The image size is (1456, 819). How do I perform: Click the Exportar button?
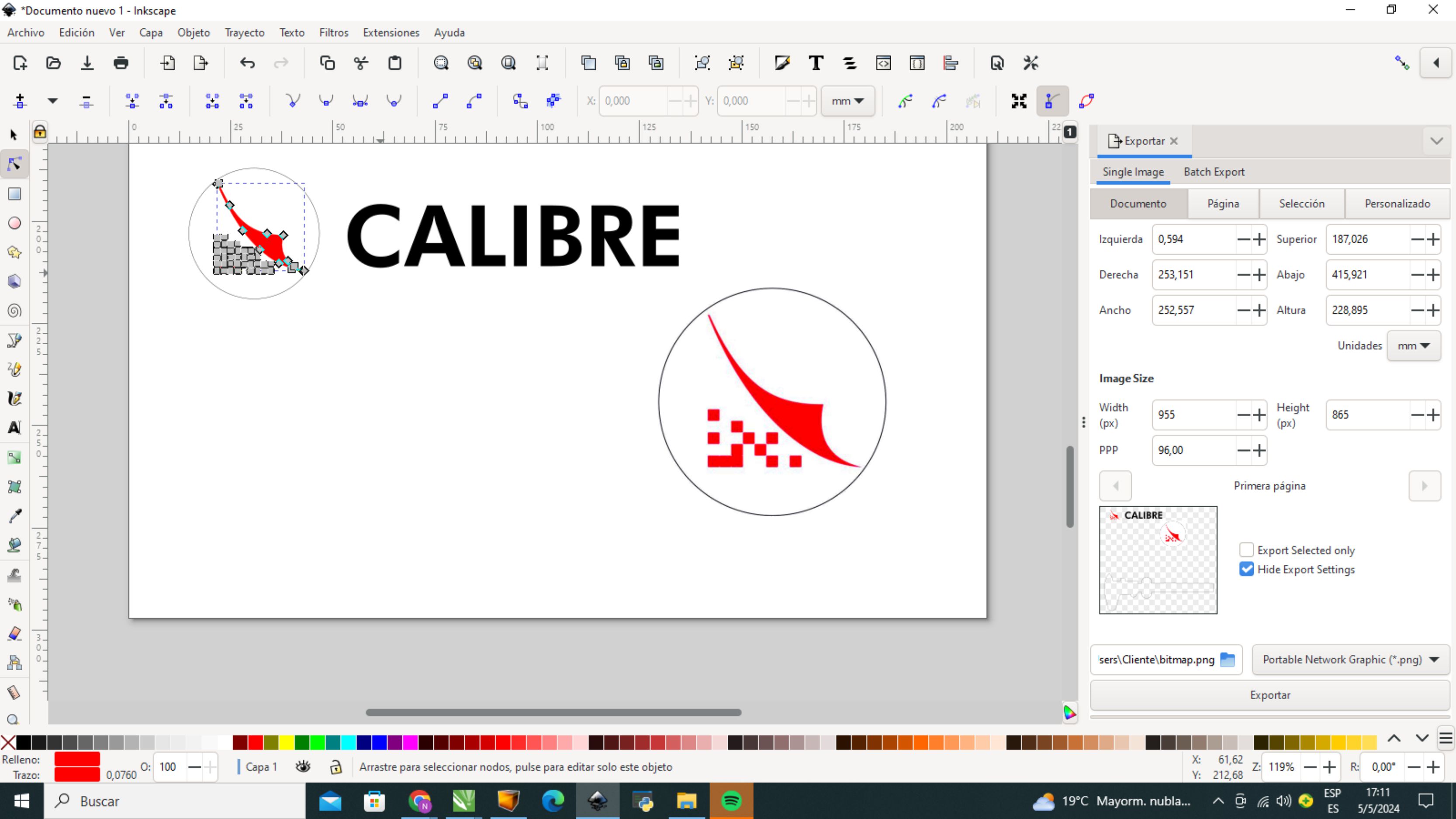1270,695
